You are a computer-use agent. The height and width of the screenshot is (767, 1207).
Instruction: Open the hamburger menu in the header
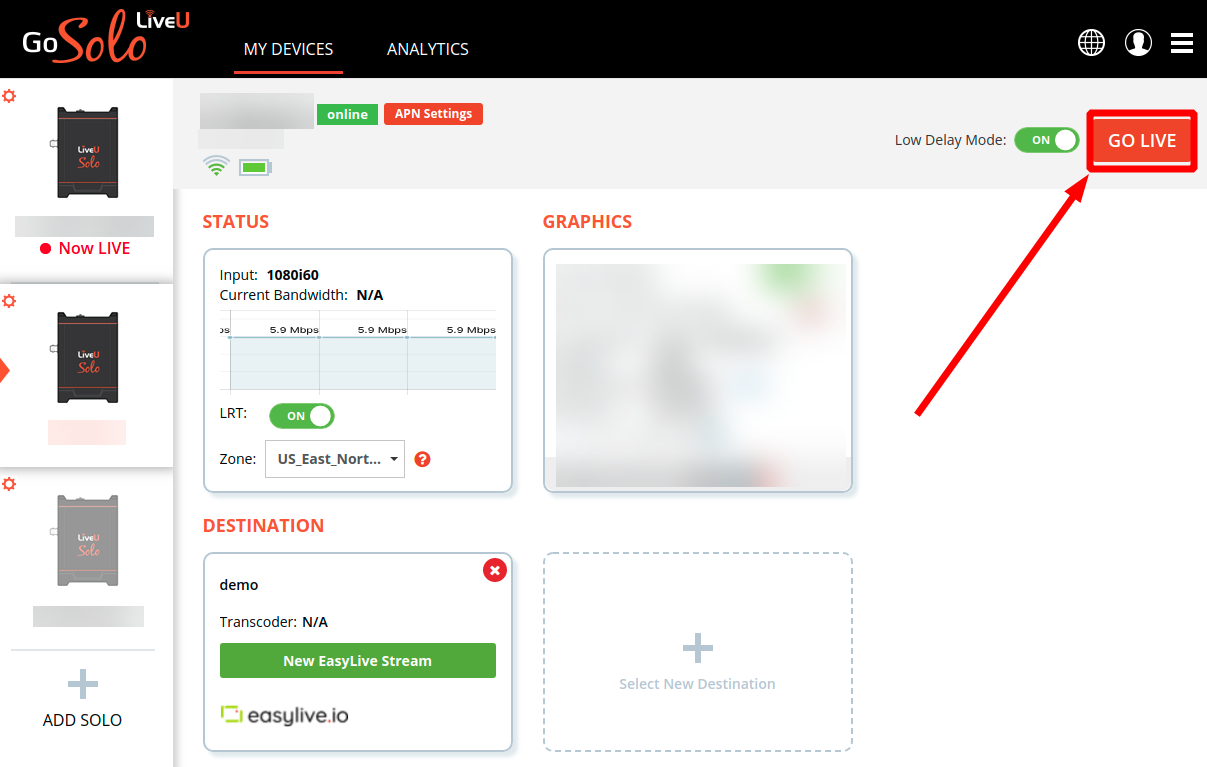pyautogui.click(x=1182, y=42)
